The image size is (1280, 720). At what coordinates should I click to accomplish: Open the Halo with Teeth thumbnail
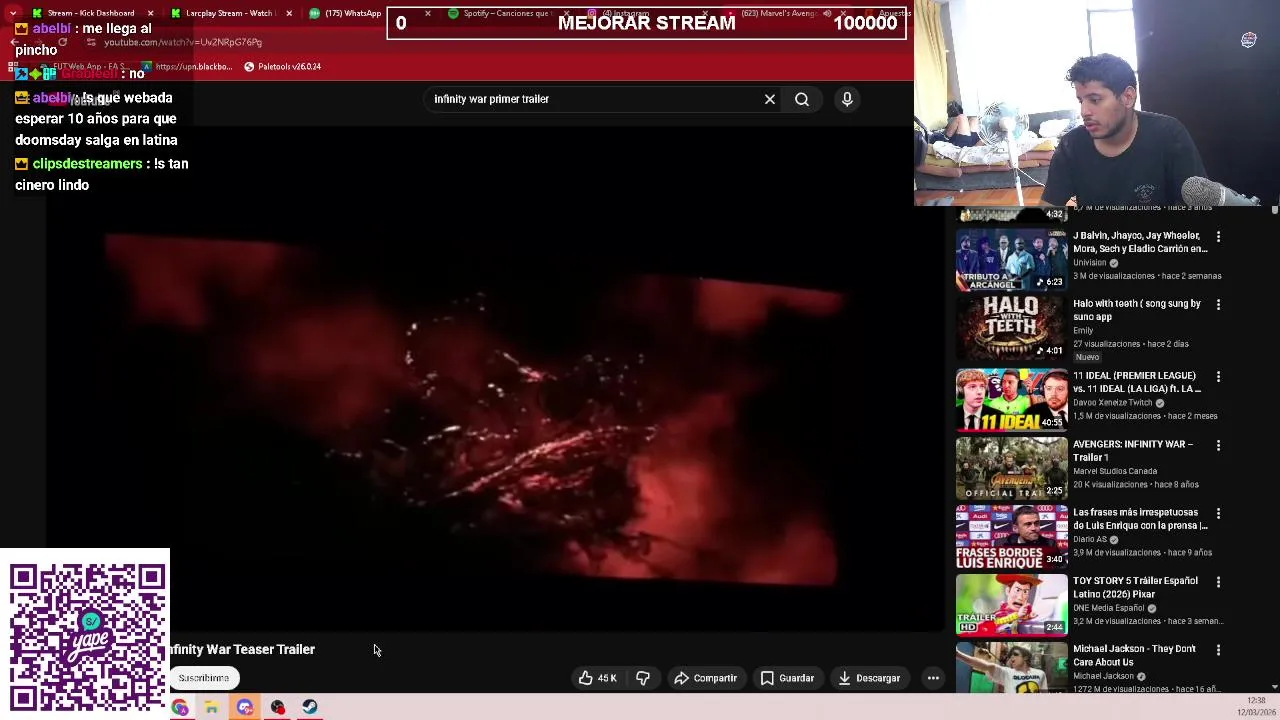pyautogui.click(x=1011, y=328)
